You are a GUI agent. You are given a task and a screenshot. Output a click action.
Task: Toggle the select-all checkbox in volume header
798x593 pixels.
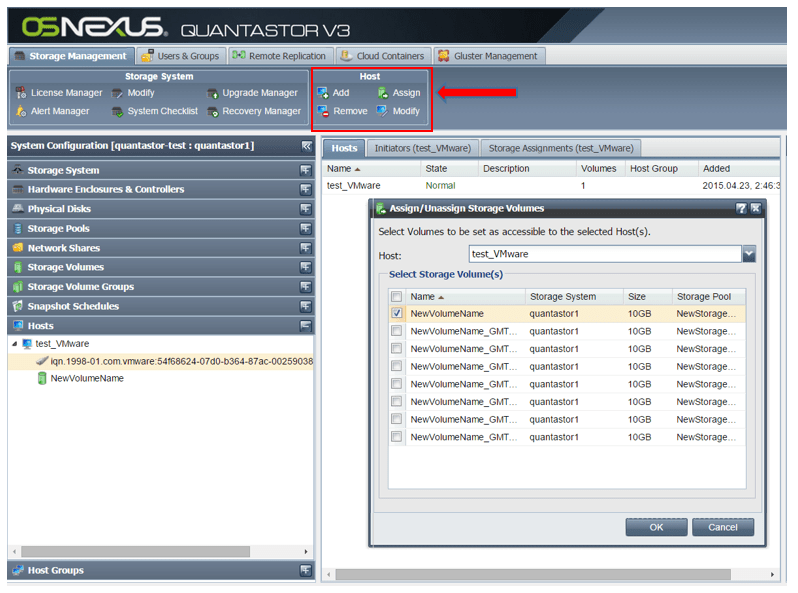point(397,297)
